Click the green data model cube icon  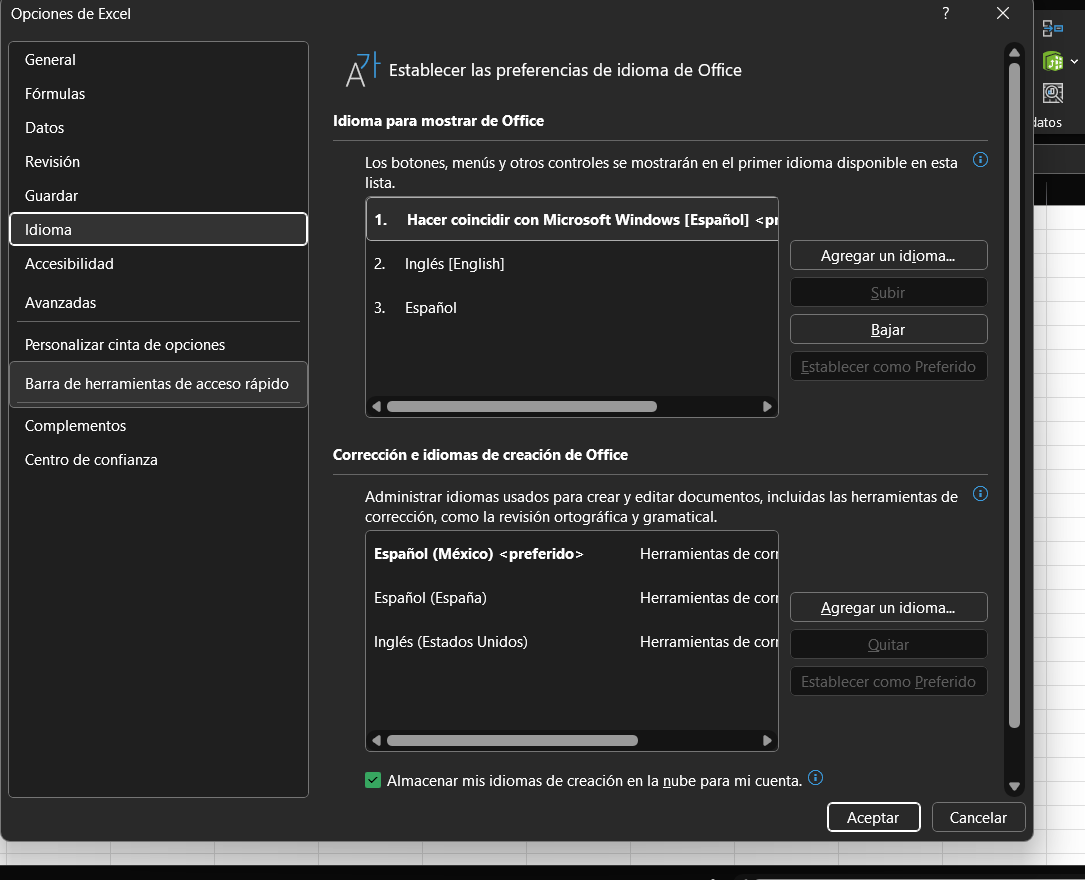(1052, 61)
